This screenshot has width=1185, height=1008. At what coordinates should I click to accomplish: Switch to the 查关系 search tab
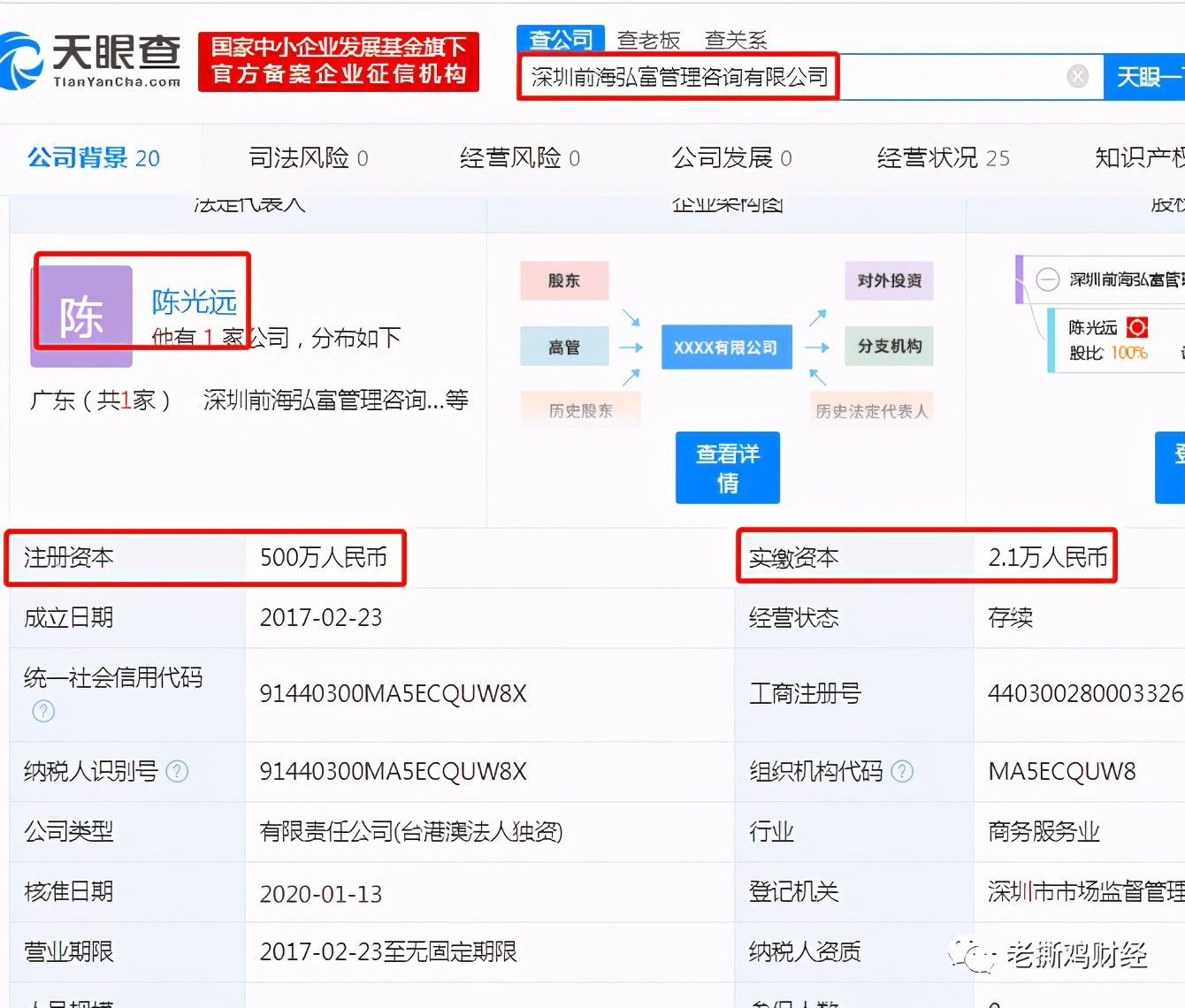coord(736,40)
